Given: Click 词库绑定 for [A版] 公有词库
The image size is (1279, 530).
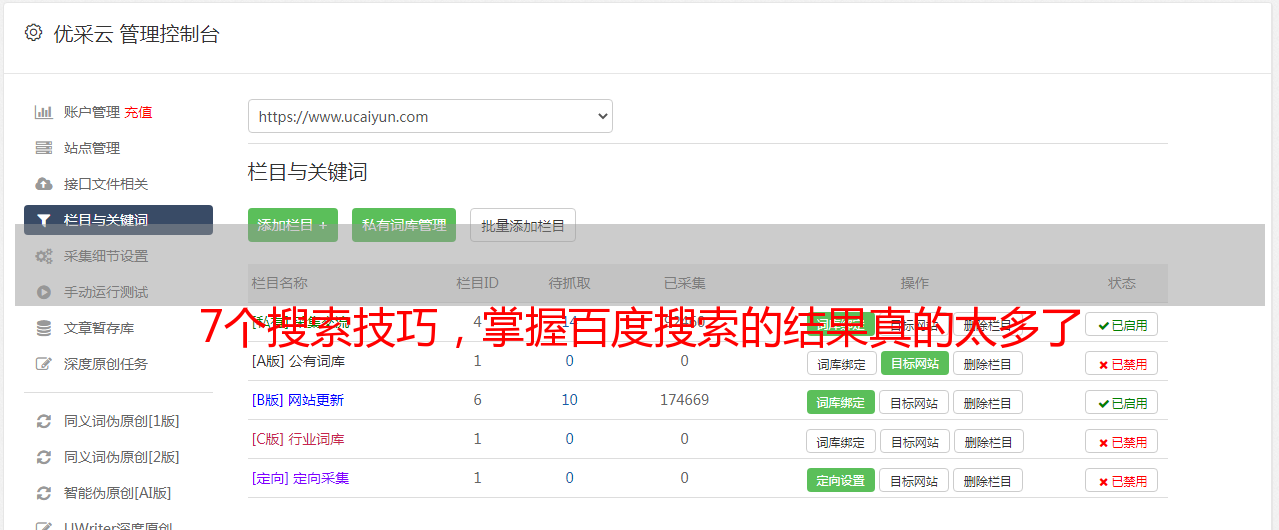Looking at the screenshot, I should pos(841,363).
